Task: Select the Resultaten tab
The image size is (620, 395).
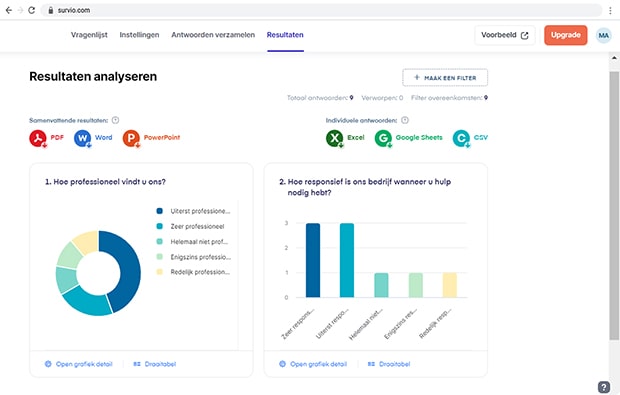Action: [x=285, y=35]
